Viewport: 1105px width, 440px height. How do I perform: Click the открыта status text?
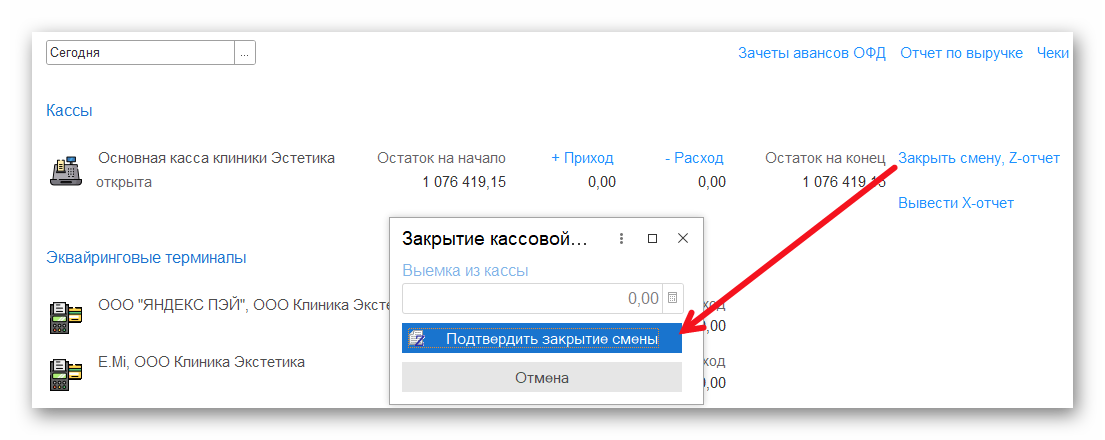point(124,183)
